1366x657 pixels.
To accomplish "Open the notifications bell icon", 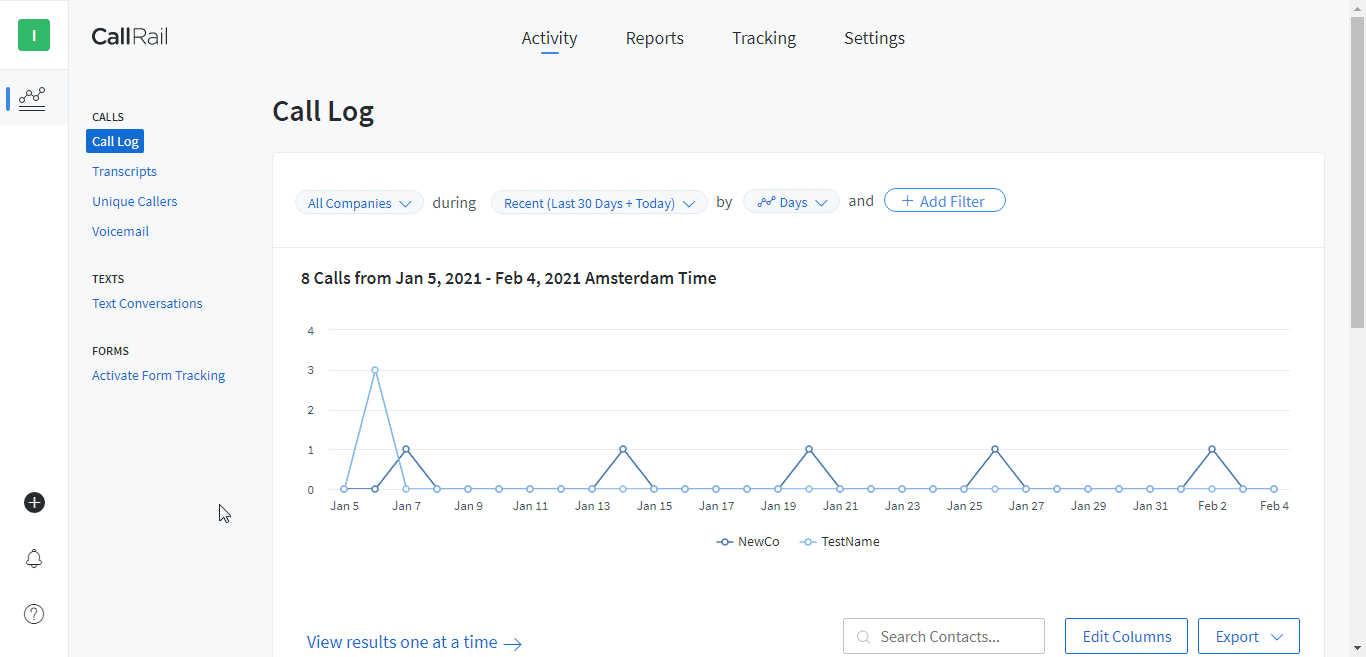I will (x=34, y=558).
